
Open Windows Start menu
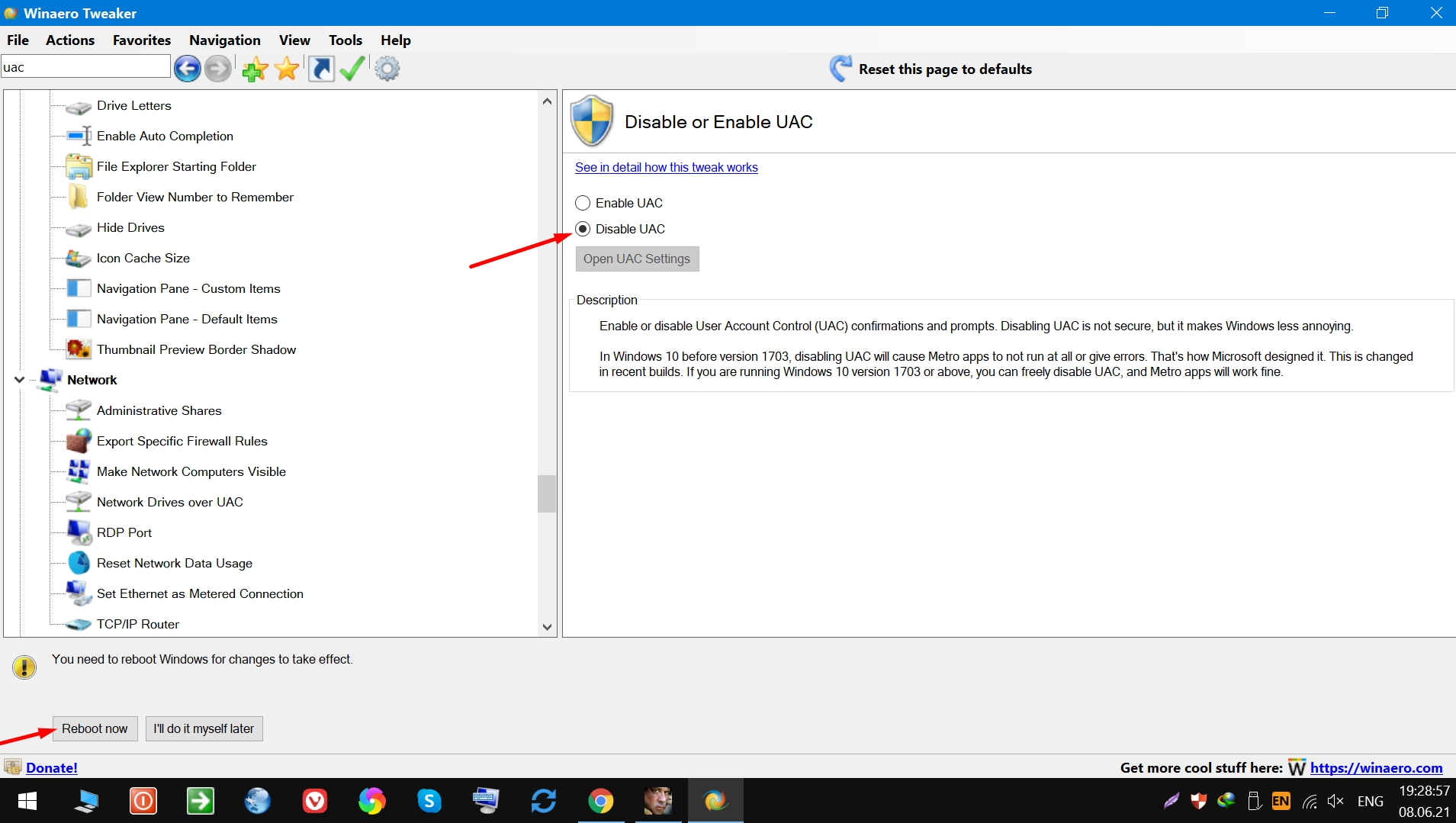tap(27, 801)
